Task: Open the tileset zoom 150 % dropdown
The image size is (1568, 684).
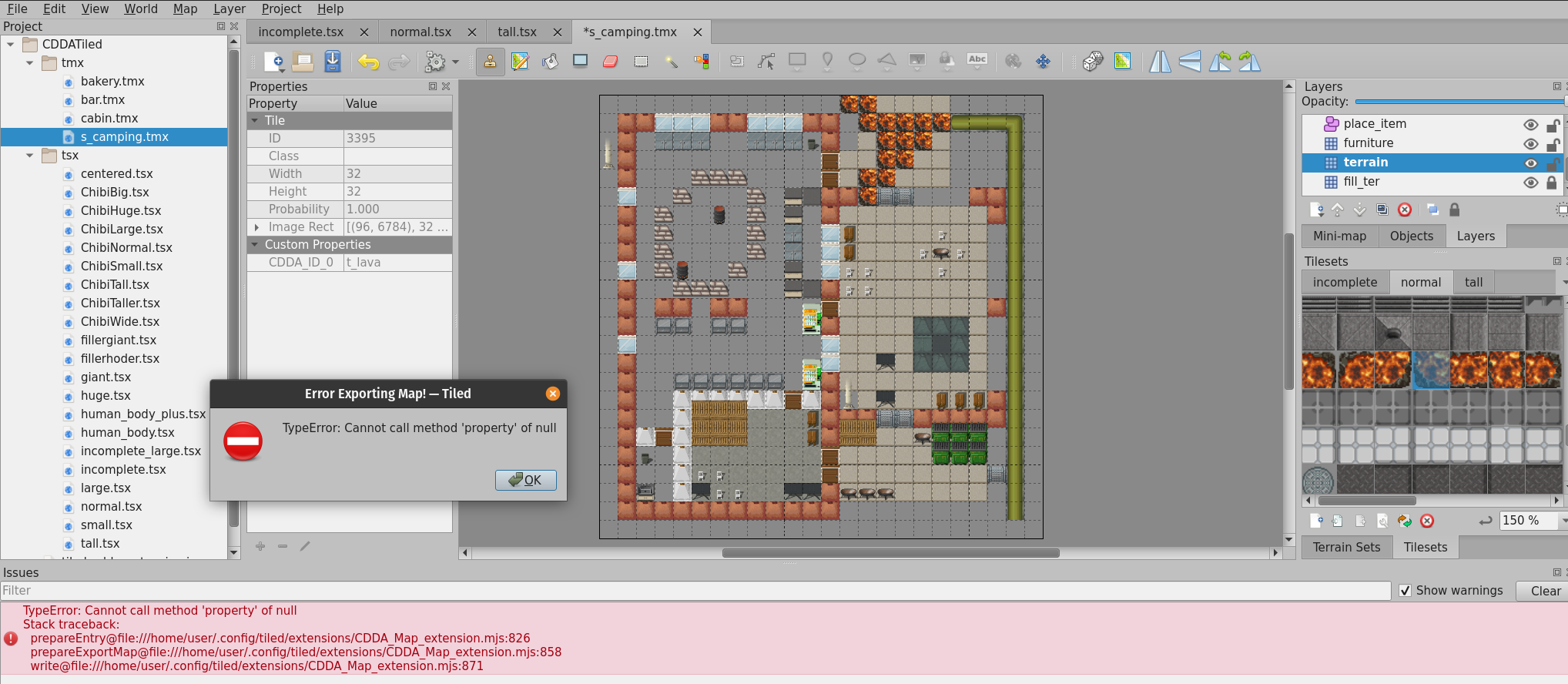Action: [x=1563, y=521]
